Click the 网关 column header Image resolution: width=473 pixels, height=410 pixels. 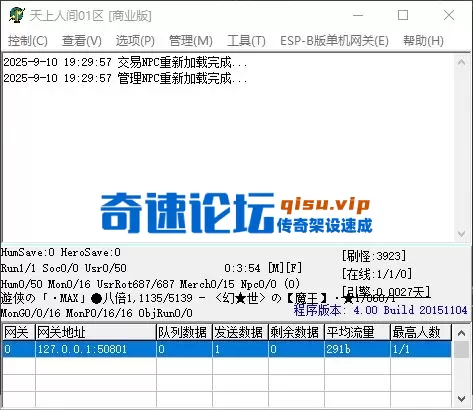click(18, 332)
